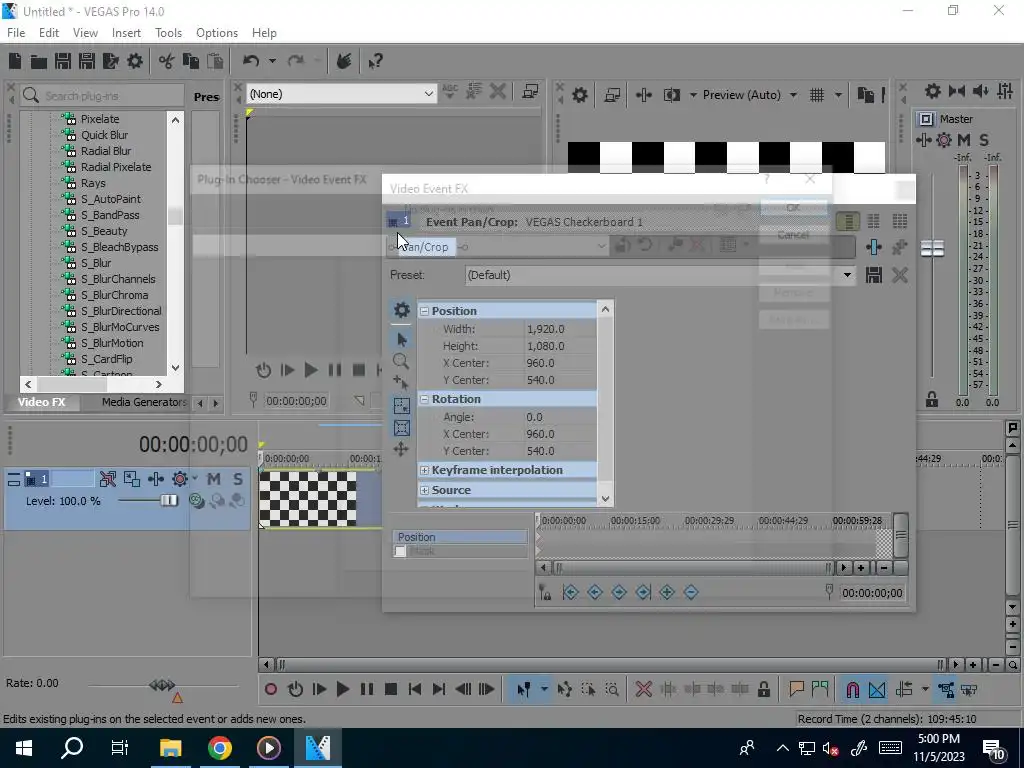This screenshot has width=1024, height=768.
Task: Open Project Properties gear in main toolbar
Action: click(135, 61)
